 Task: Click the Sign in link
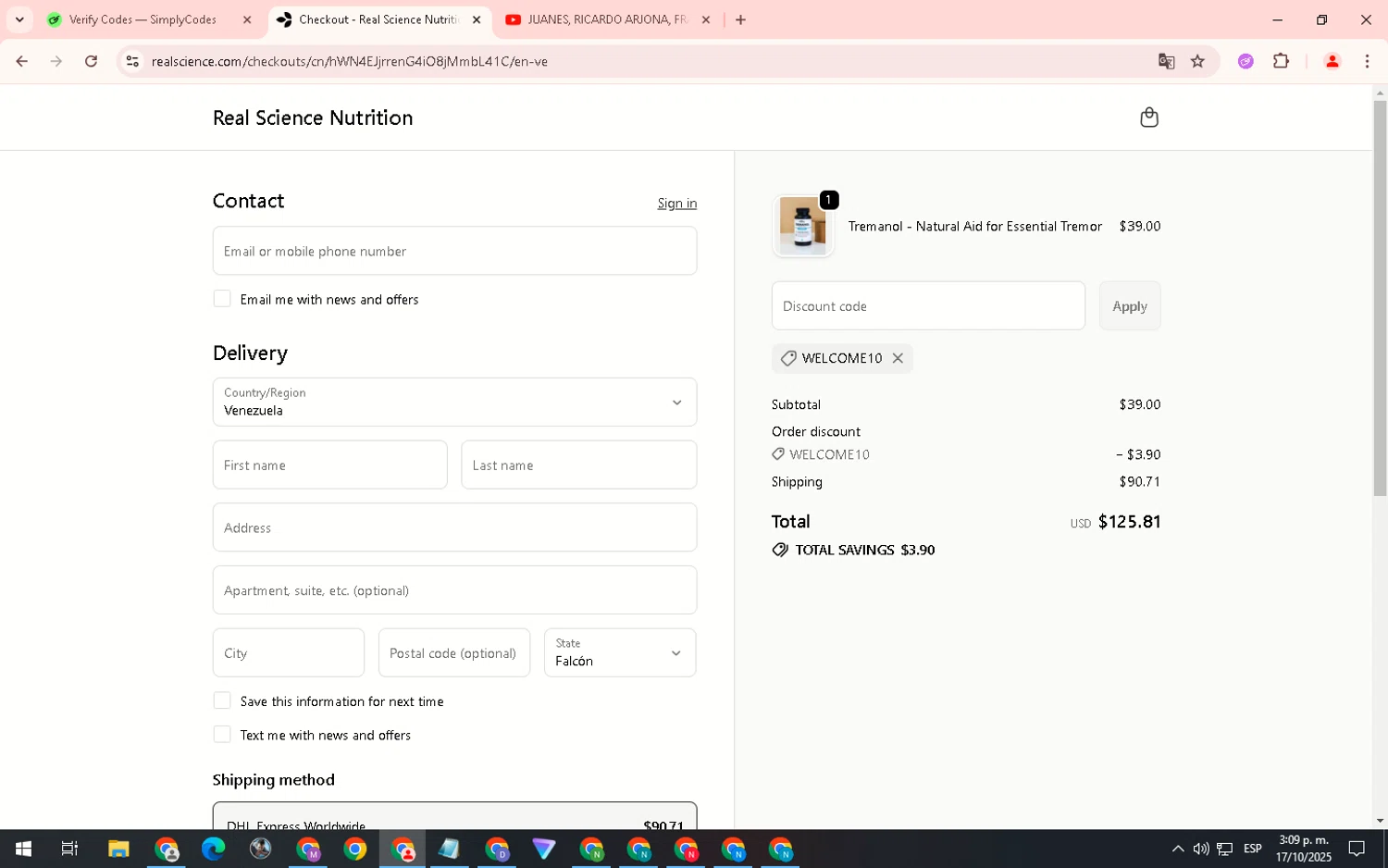pyautogui.click(x=676, y=204)
